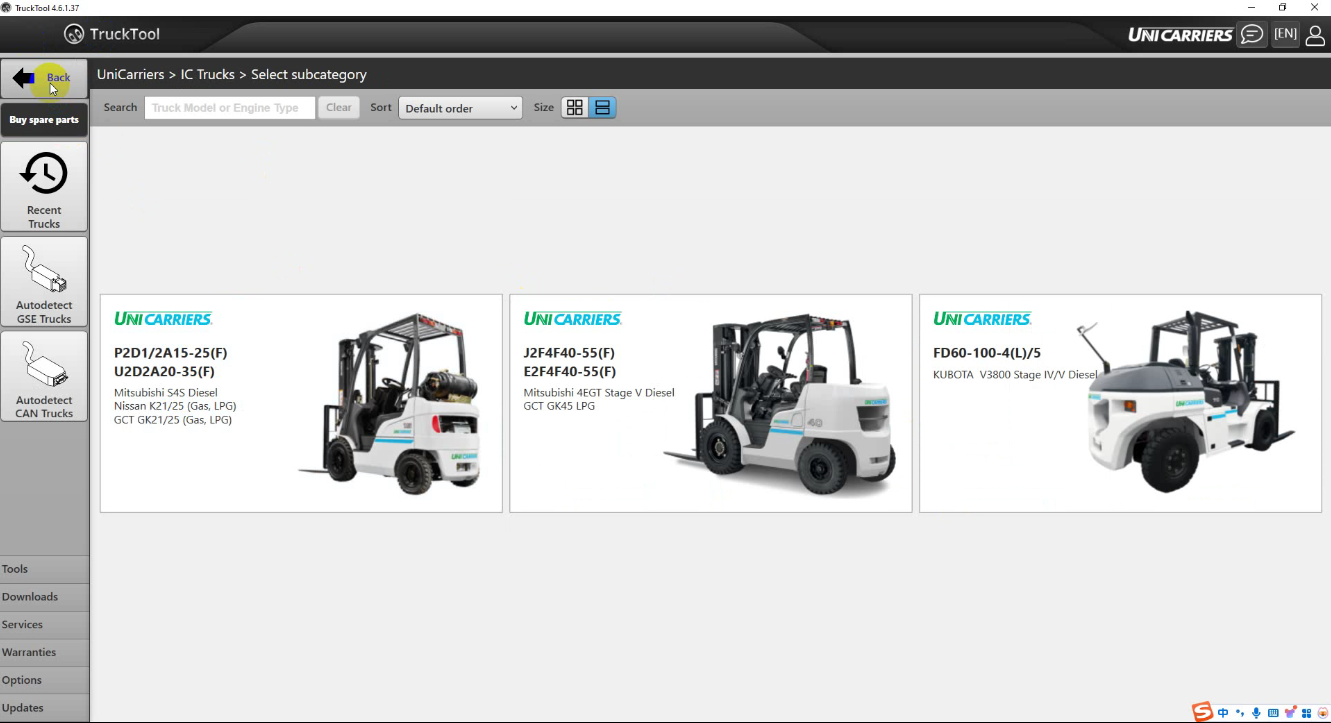Screen dimensions: 1331x723
Task: Launch Autodetect GSE Trucks
Action: 44,282
